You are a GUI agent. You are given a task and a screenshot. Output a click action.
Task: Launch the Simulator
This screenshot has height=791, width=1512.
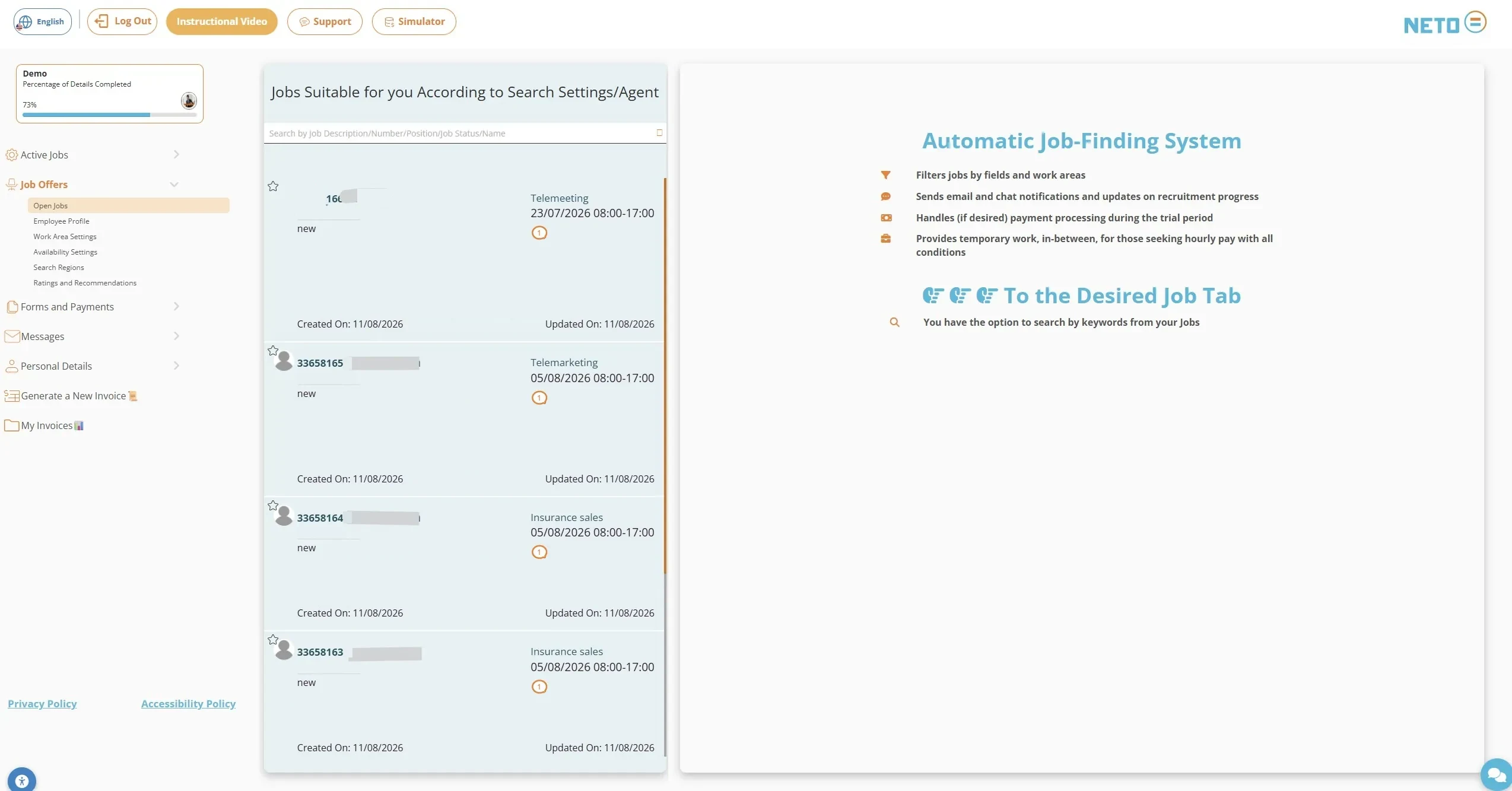(414, 21)
